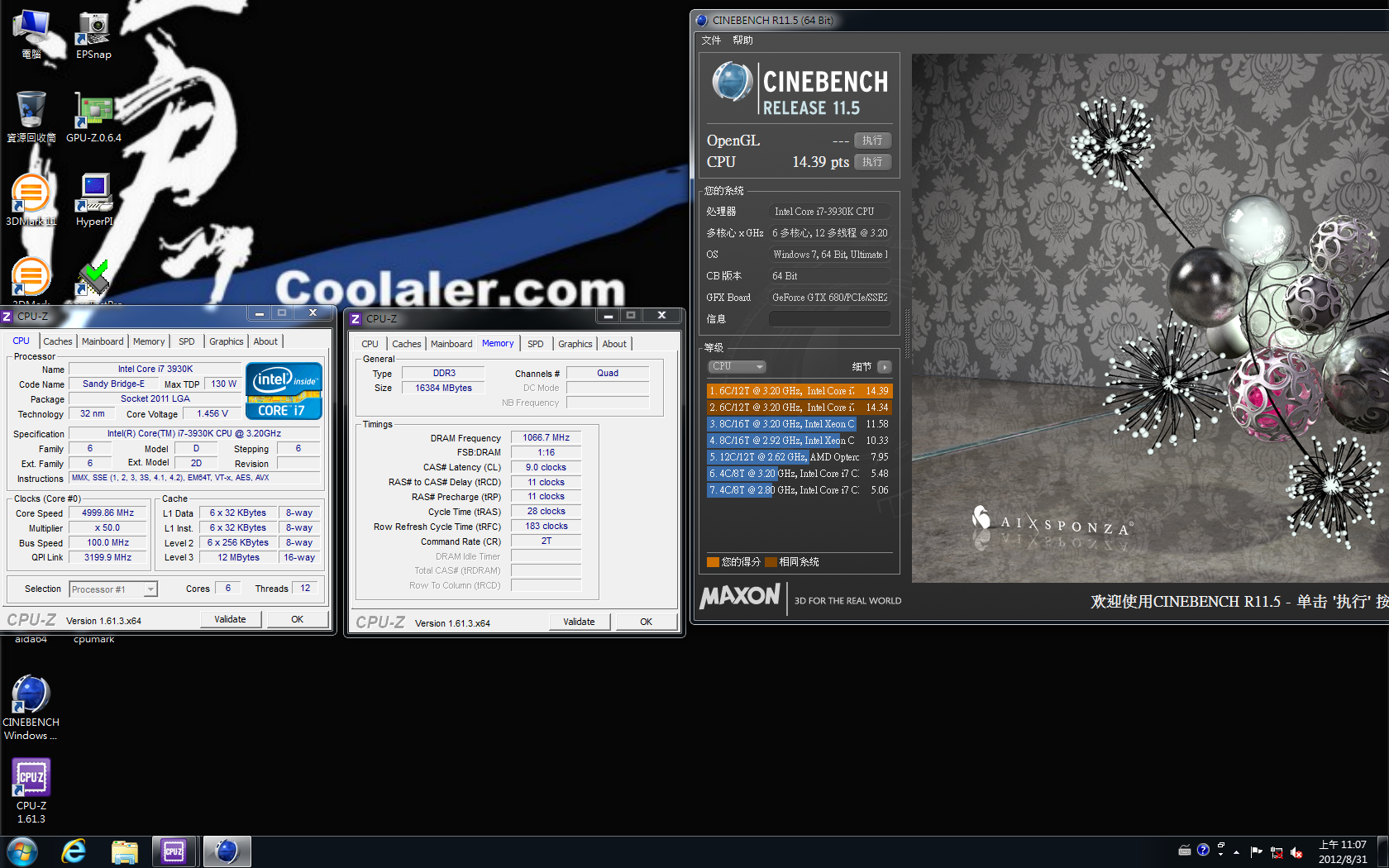
Task: Open Windows Explorer folder on taskbar
Action: tap(124, 851)
